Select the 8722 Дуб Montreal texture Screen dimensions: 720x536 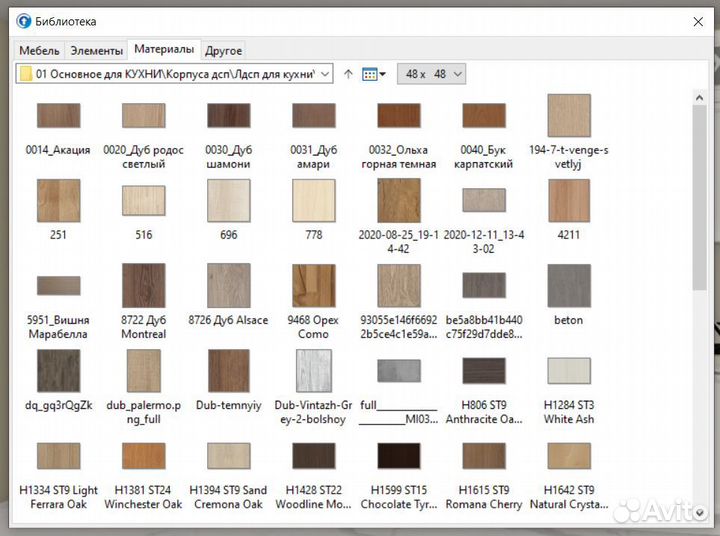143,285
